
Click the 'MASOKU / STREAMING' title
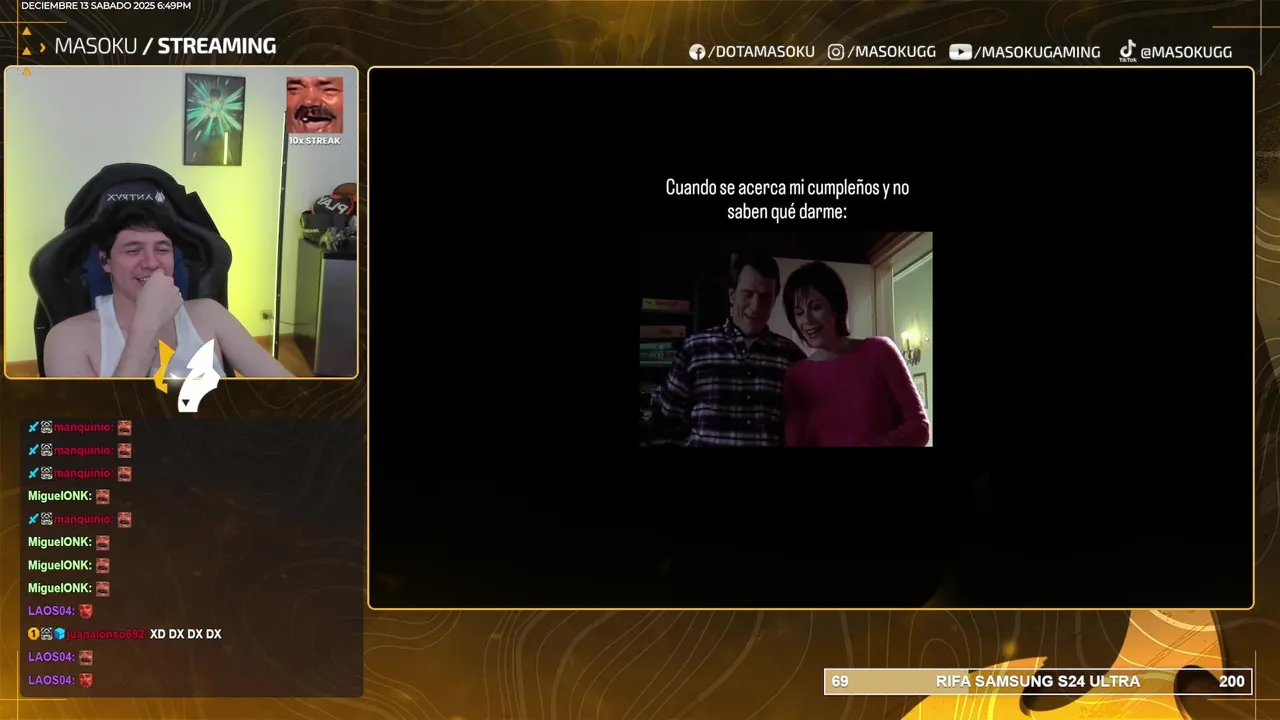(165, 46)
